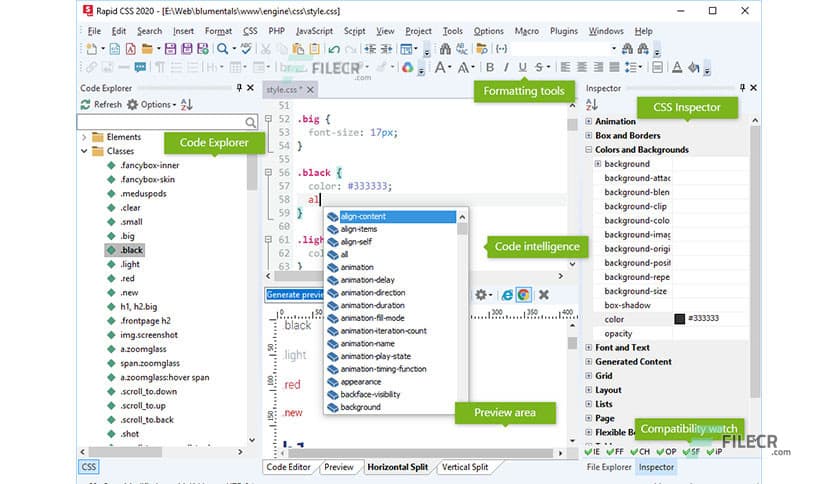Screen dimensions: 836x484
Task: Apply Bold formatting
Action: [490, 67]
